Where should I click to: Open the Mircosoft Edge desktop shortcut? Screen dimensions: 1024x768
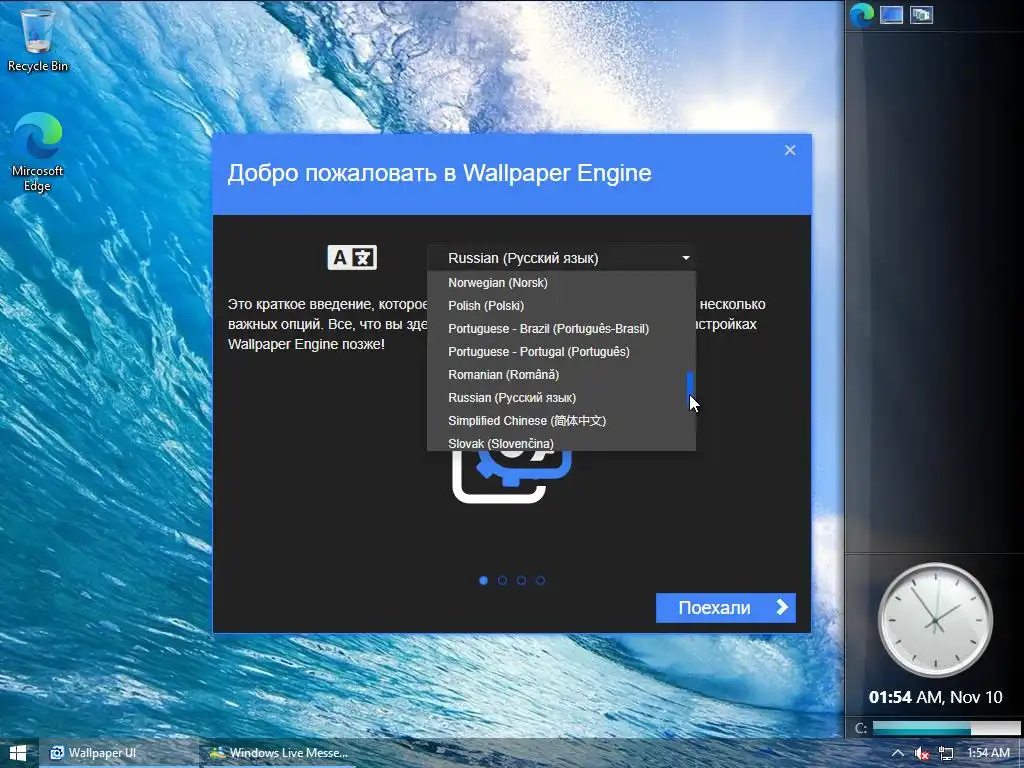[x=37, y=152]
